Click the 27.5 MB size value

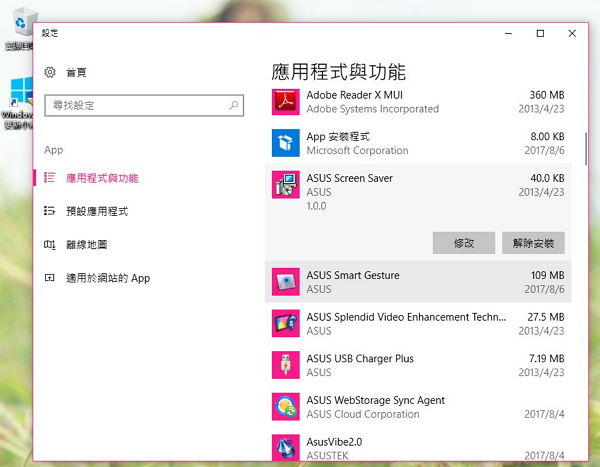coord(546,317)
